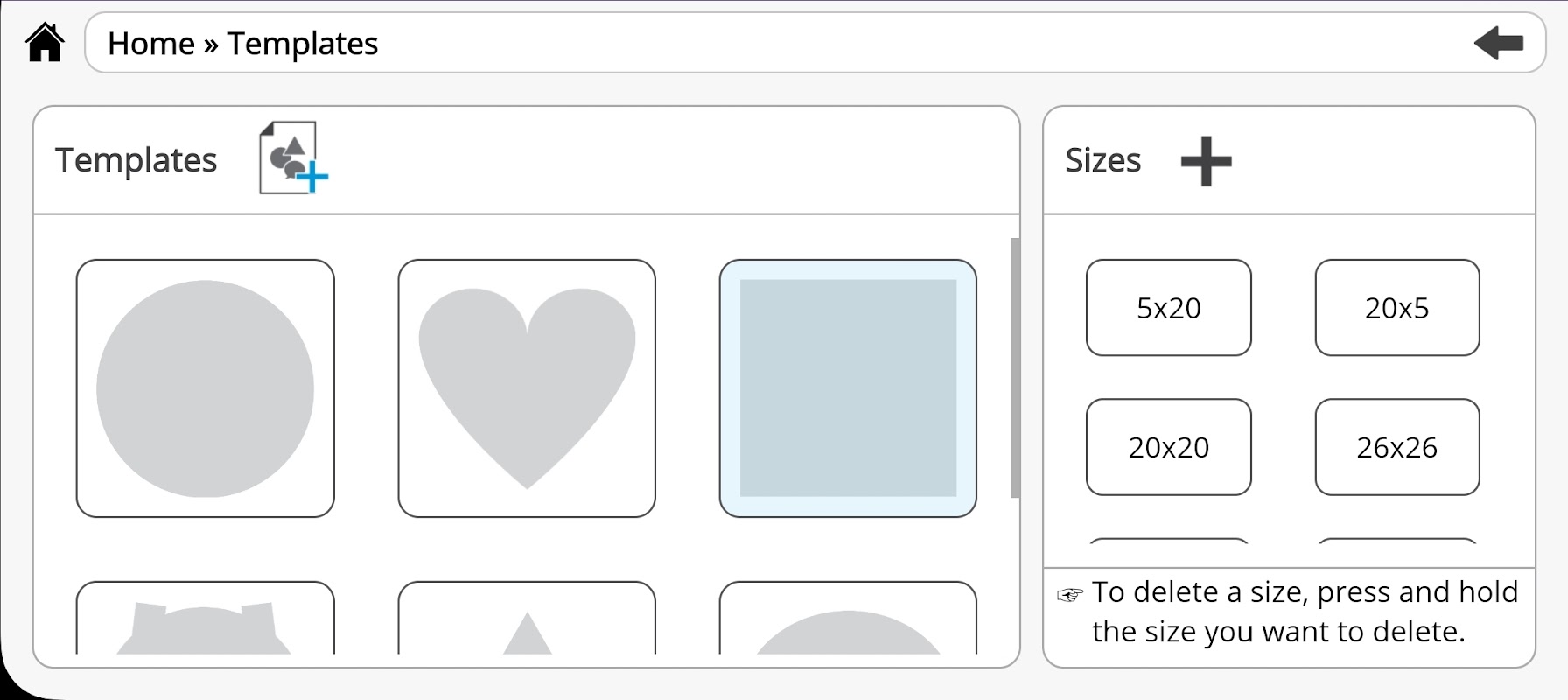Screen dimensions: 1568x700
Task: Select the circle template
Action: pos(205,388)
